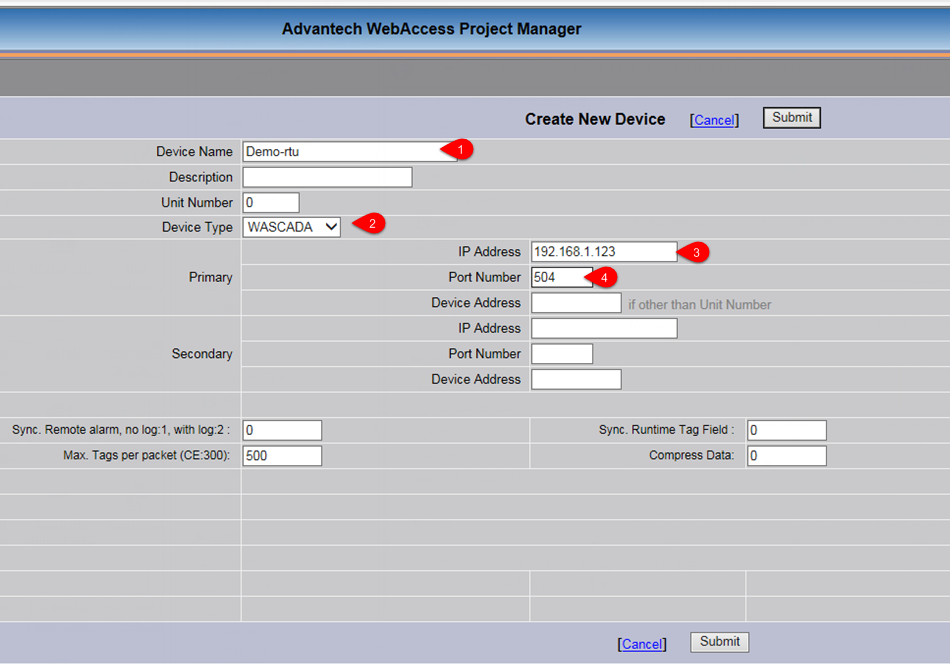
Task: Focus the Device Name field containing Demo-rtu
Action: click(x=340, y=152)
